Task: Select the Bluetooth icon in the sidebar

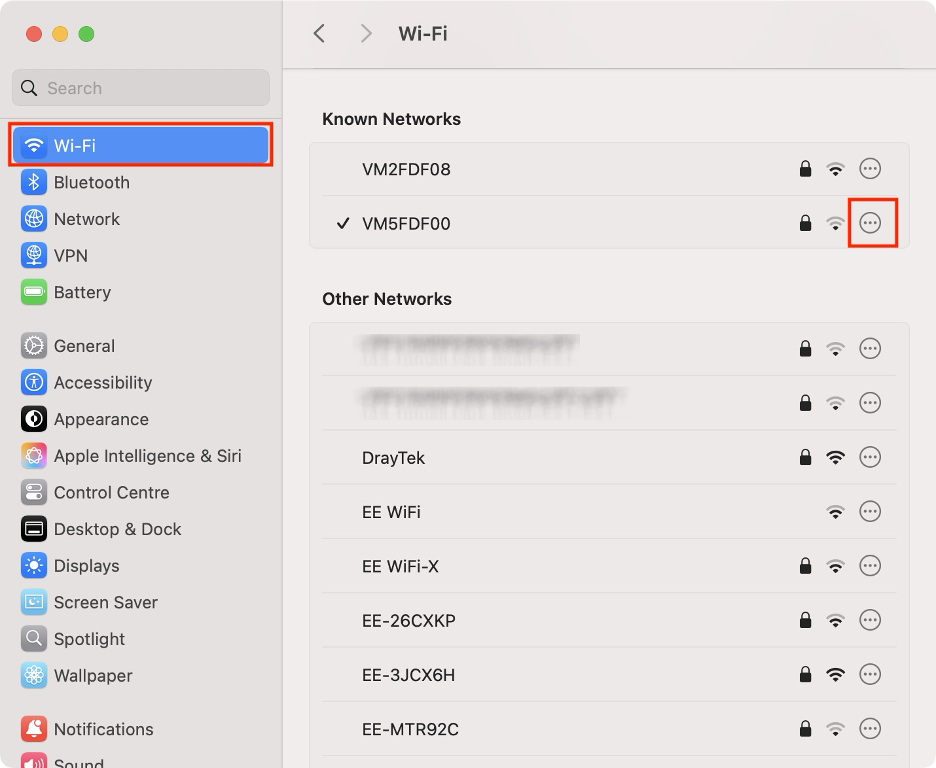Action: (33, 182)
